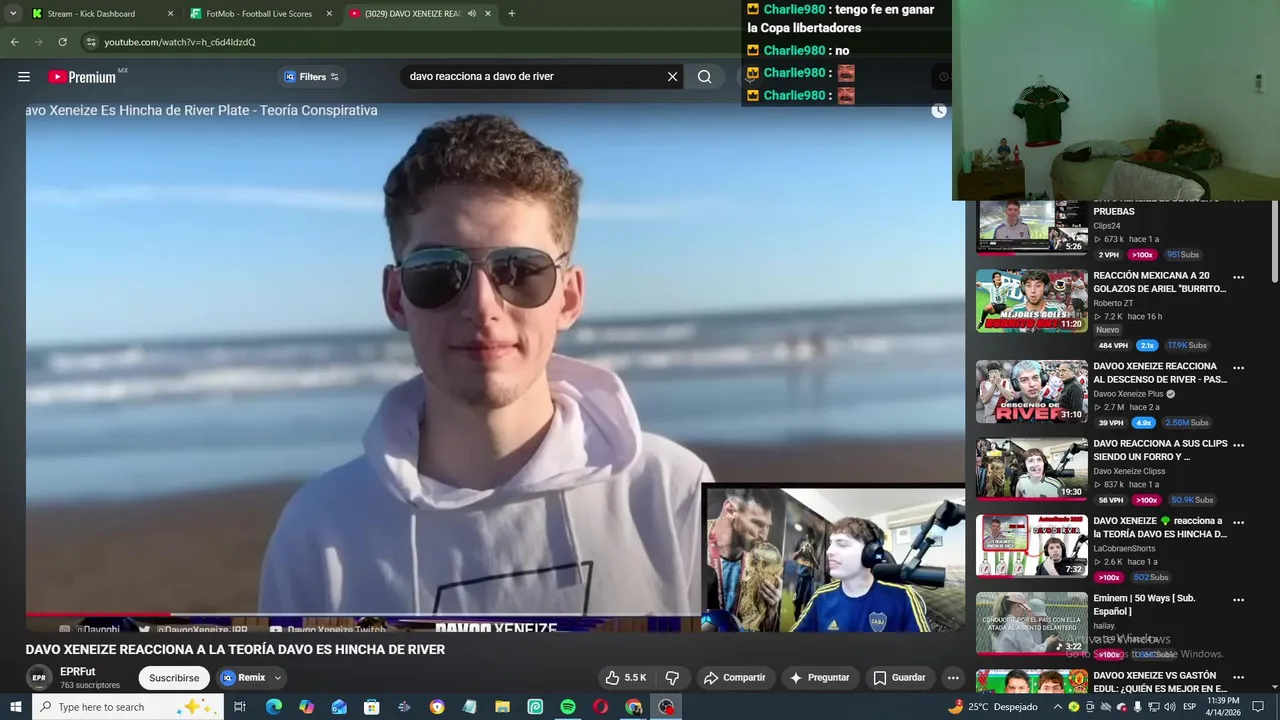The width and height of the screenshot is (1280, 720).
Task: Open the vidIQ Filters button
Action: pos(312,76)
